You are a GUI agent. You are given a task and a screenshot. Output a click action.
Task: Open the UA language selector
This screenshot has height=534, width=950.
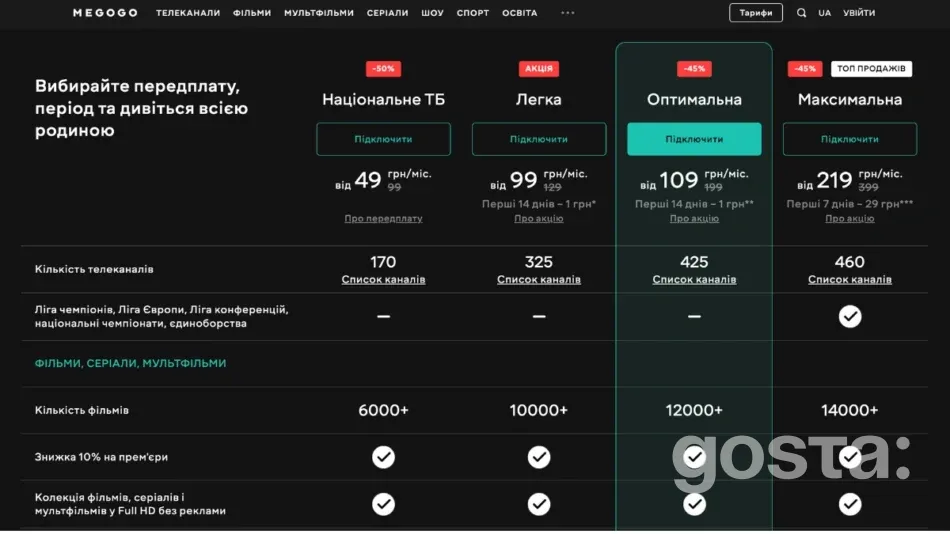pyautogui.click(x=825, y=13)
